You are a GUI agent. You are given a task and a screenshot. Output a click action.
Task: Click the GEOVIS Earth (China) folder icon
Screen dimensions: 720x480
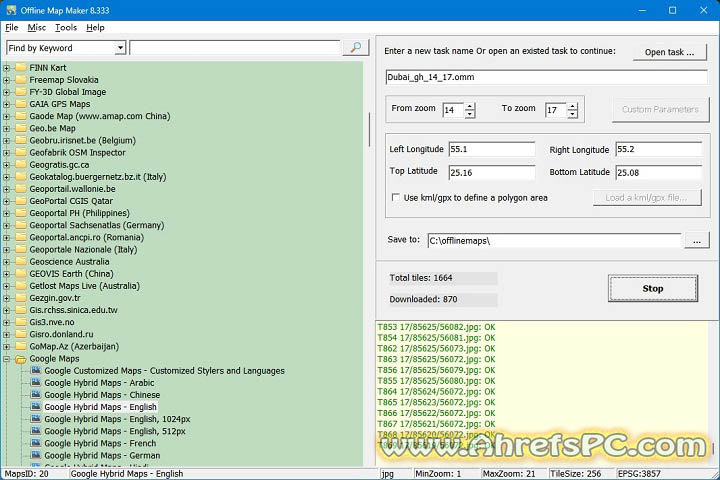coord(21,274)
